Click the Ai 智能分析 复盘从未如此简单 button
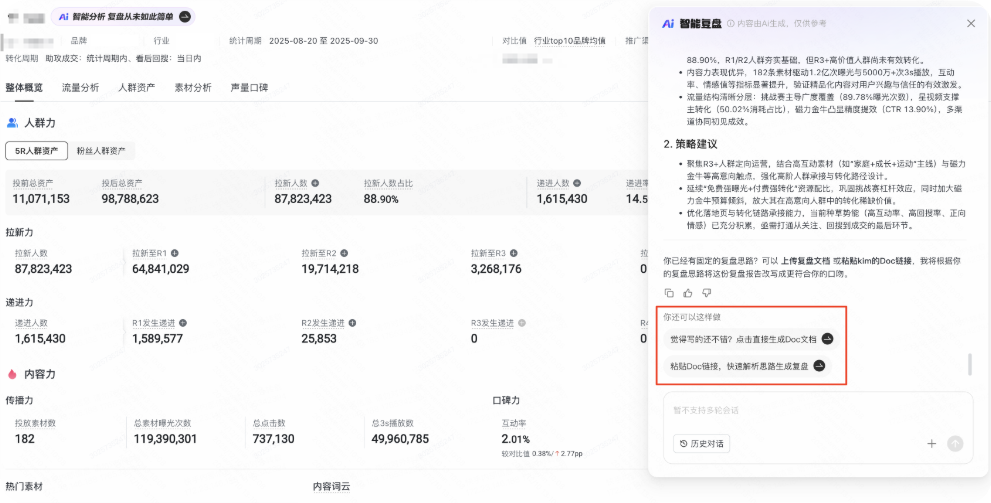Screen dimensions: 991x503 (x=123, y=17)
